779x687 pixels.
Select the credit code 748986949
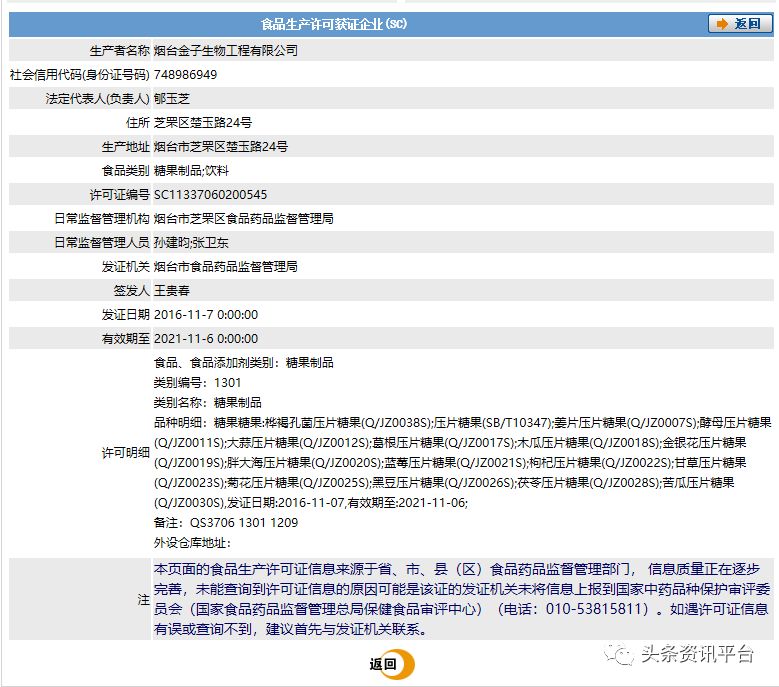185,75
